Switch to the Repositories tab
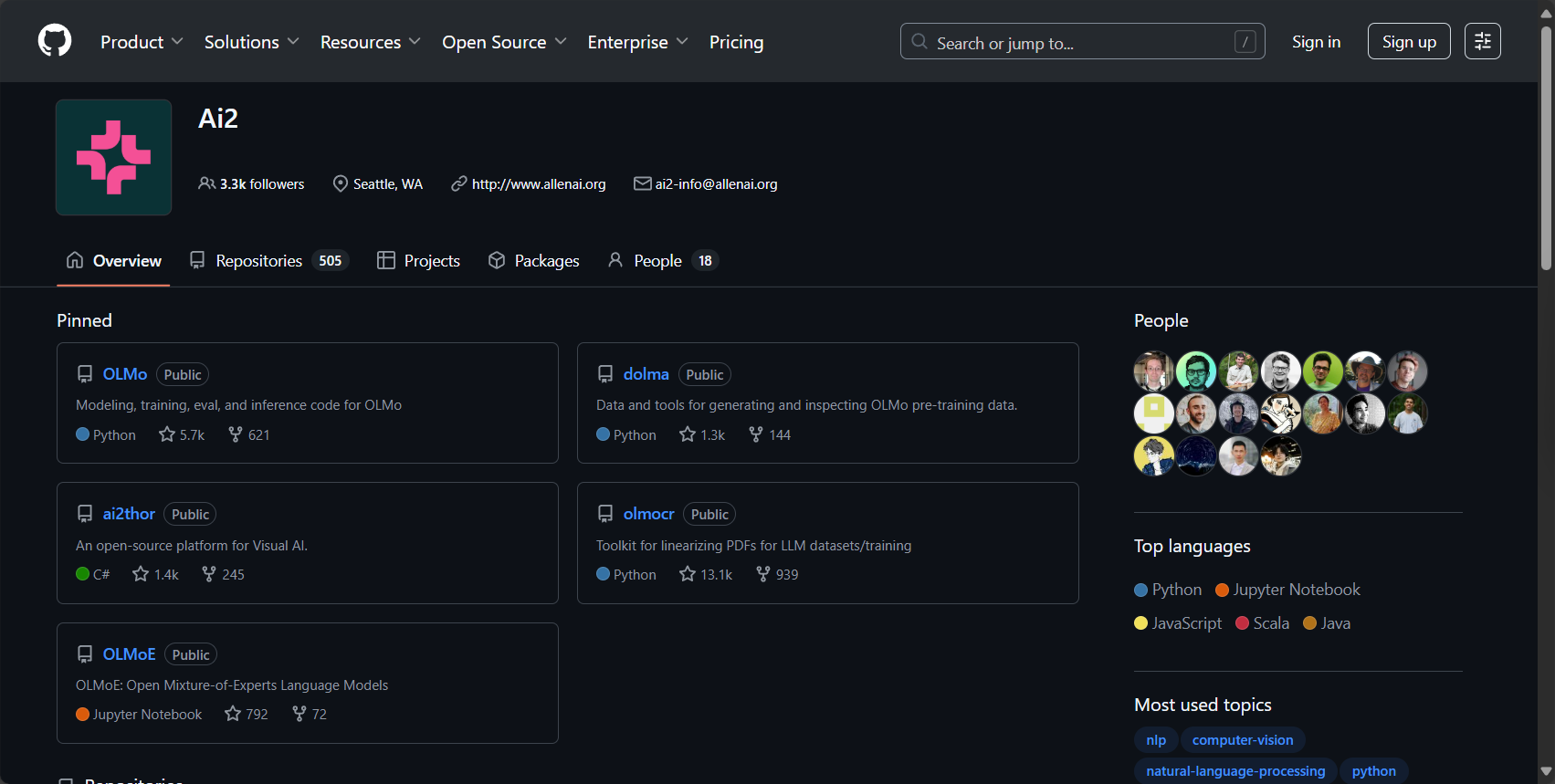The width and height of the screenshot is (1555, 784). click(269, 260)
